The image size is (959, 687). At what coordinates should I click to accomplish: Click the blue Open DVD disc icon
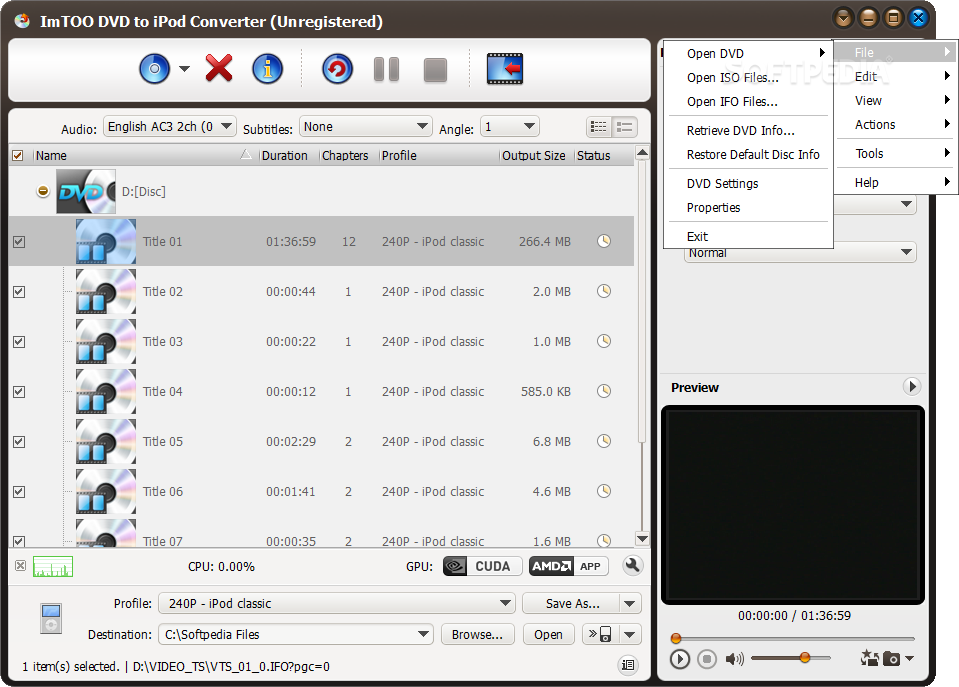coord(155,69)
